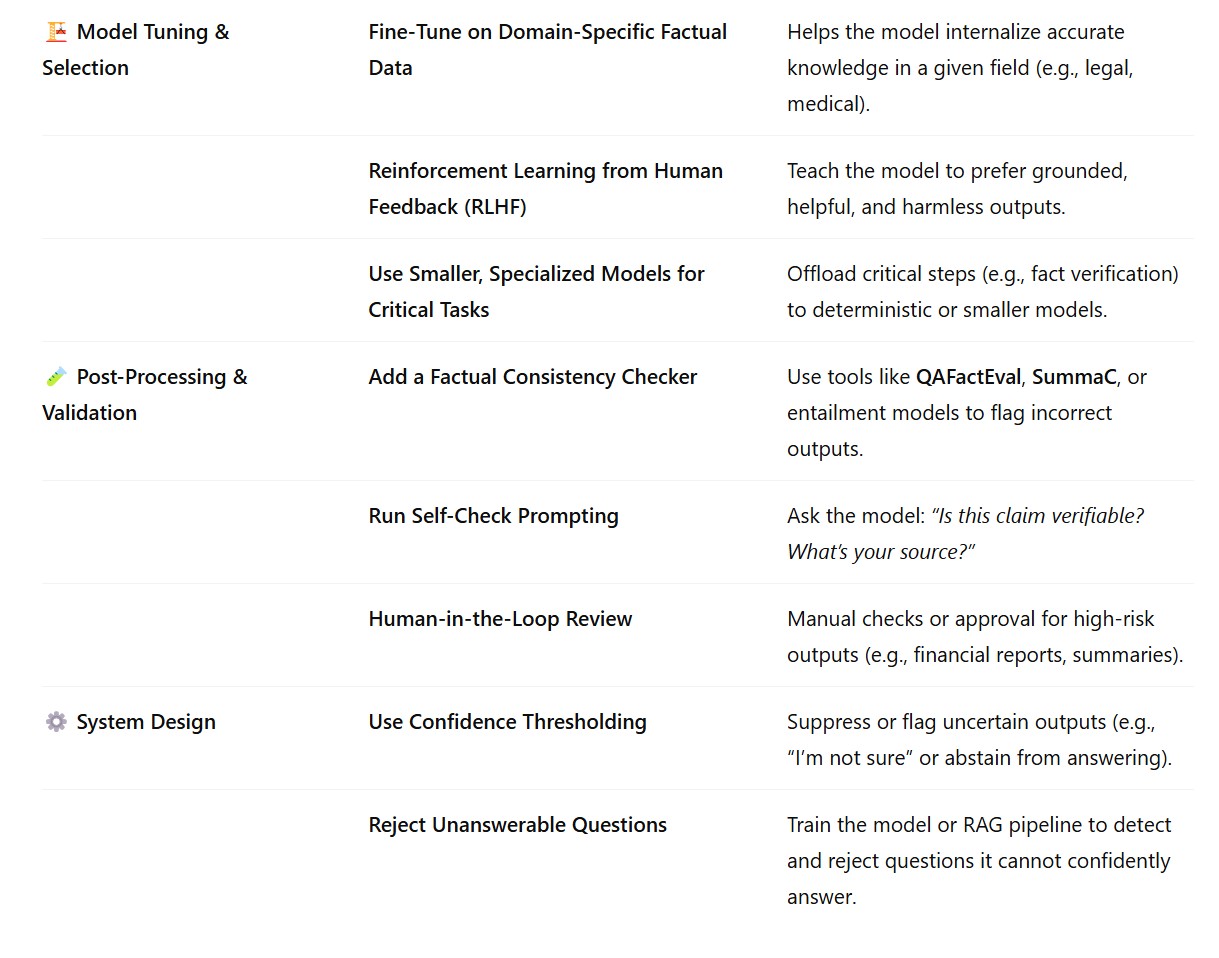Select the "Human-in-the-Loop Review" title
Image resolution: width=1219 pixels, height=958 pixels.
pyautogui.click(x=500, y=619)
